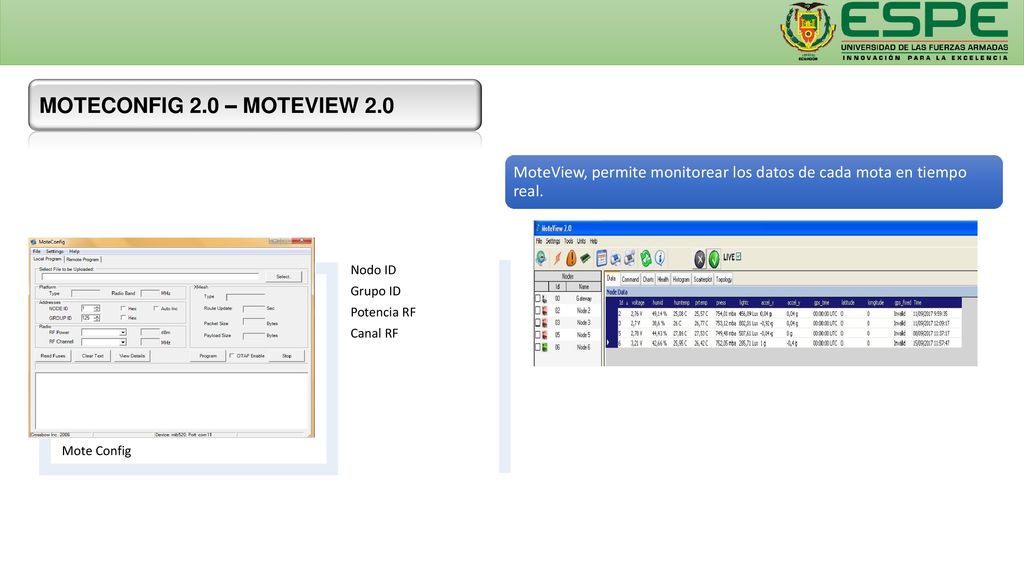Click the red Node 3 status icon

pyautogui.click(x=545, y=323)
